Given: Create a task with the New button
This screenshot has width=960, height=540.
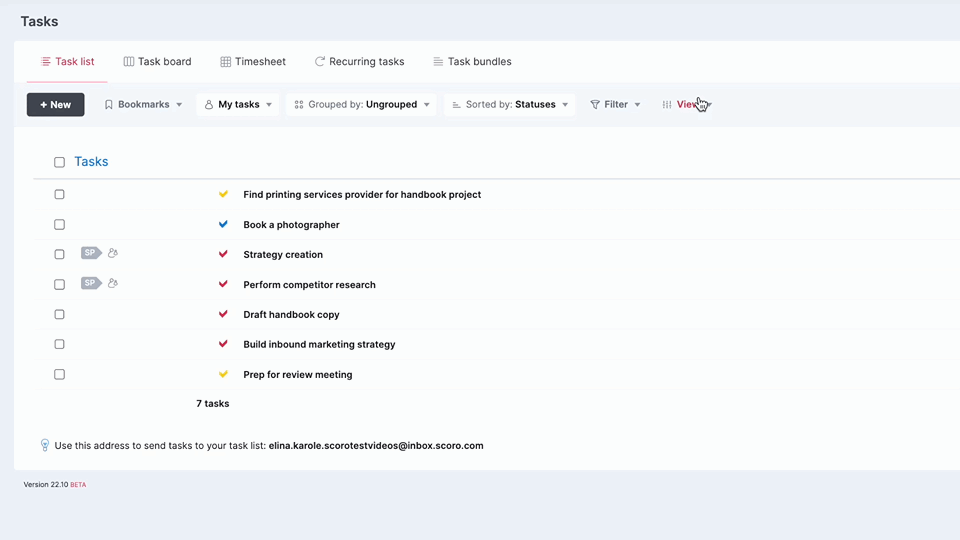Looking at the screenshot, I should 56,105.
